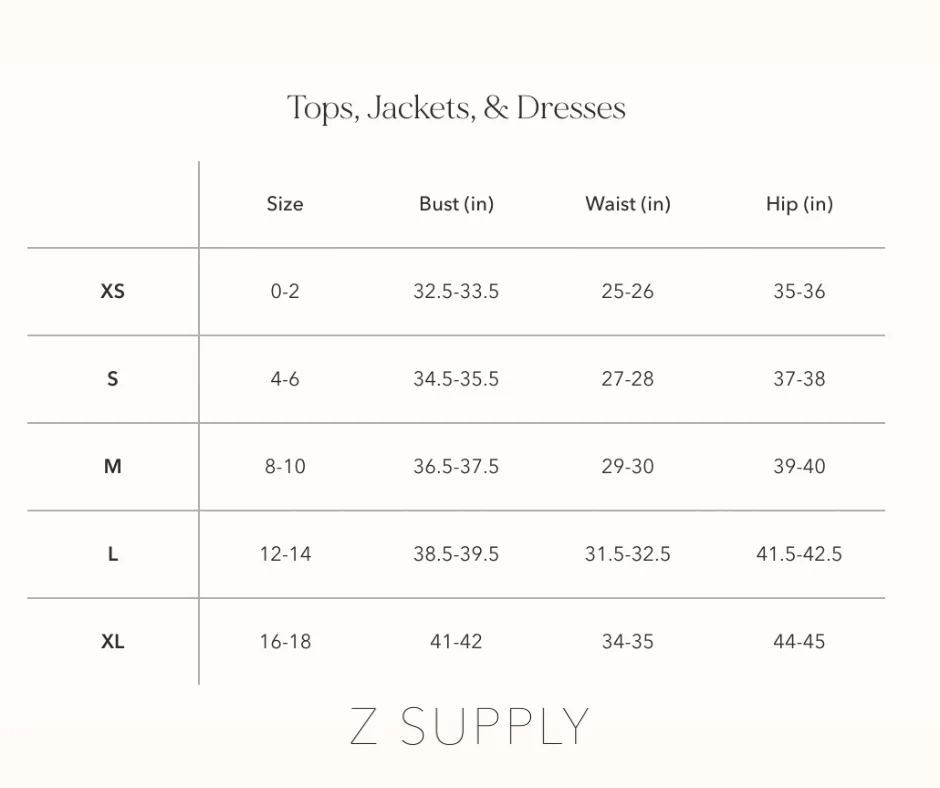Click the Size column header
The height and width of the screenshot is (788, 940).
(x=285, y=204)
